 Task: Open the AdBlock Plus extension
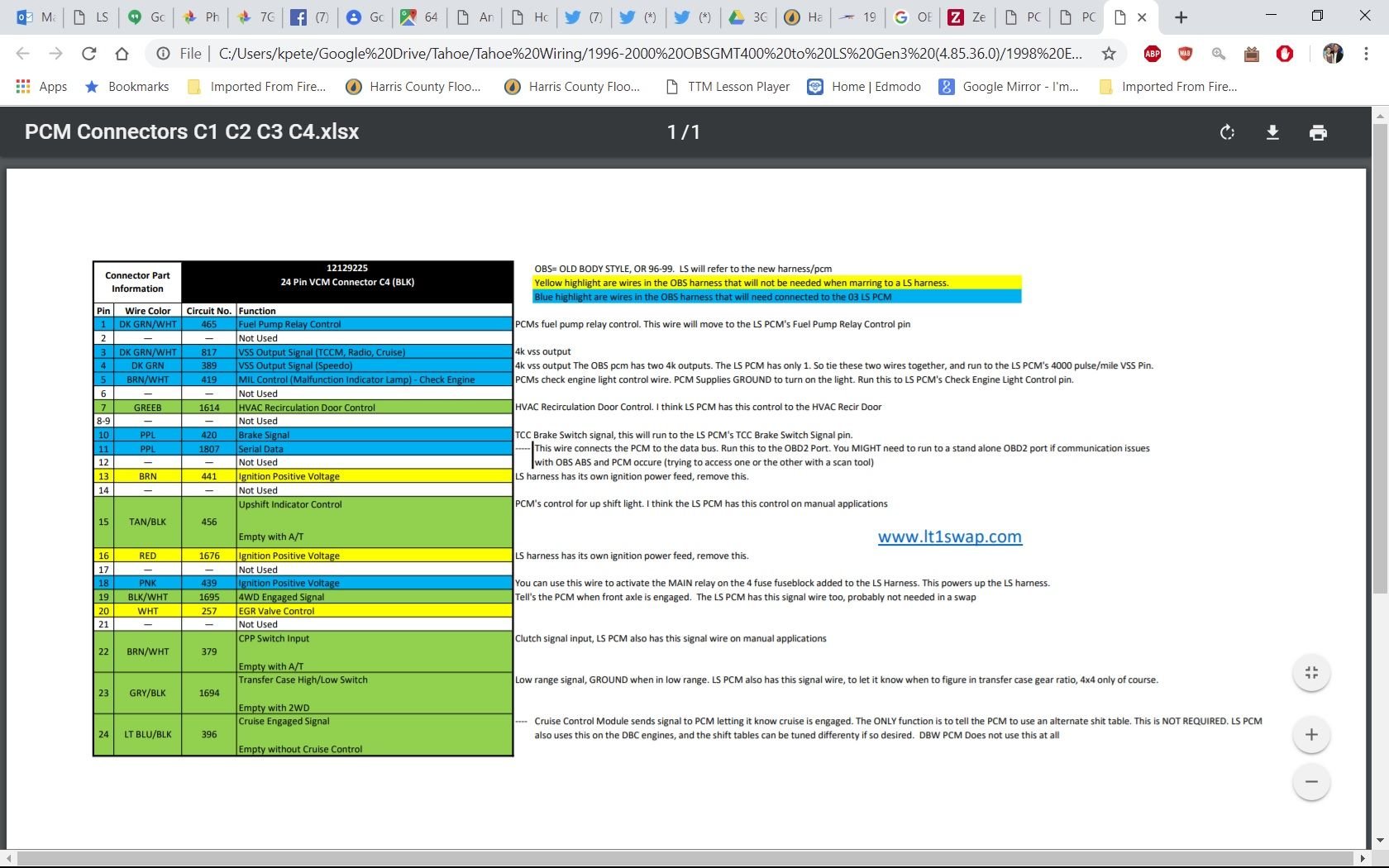[x=1152, y=54]
